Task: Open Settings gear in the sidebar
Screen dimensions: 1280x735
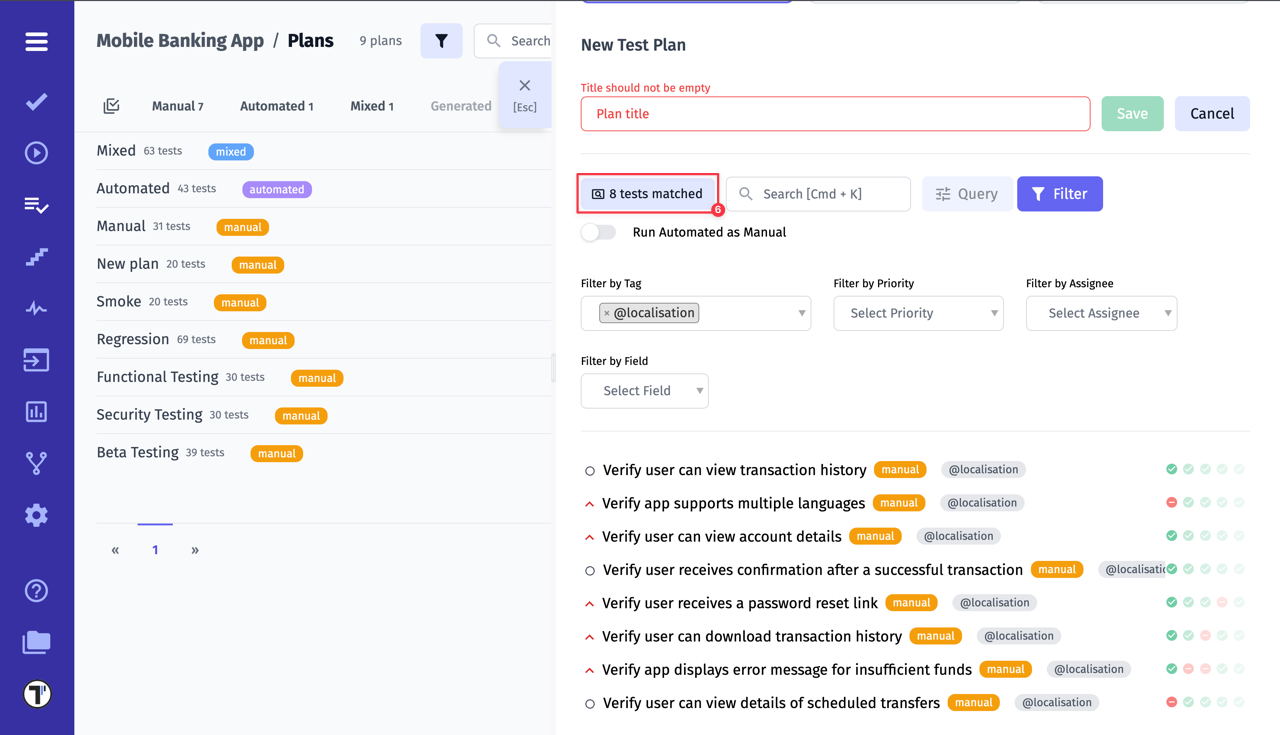Action: (x=36, y=515)
